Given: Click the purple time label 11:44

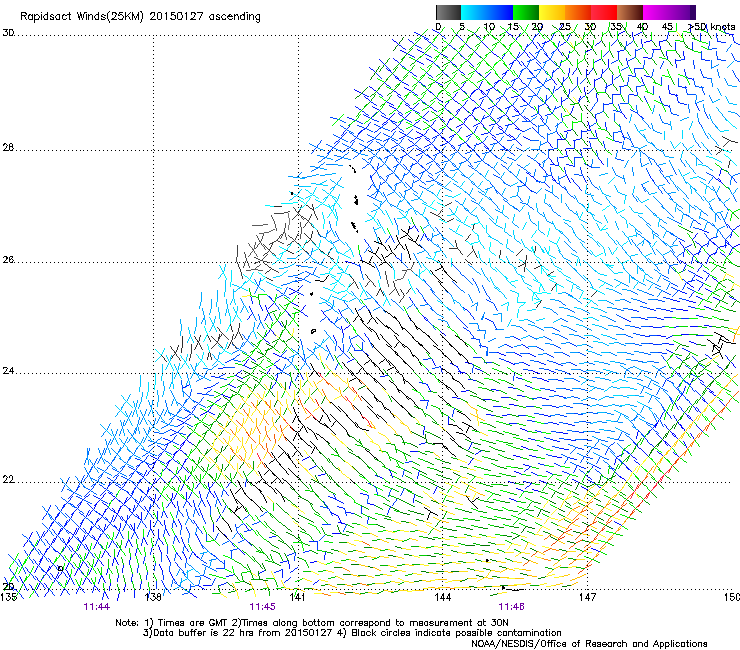Looking at the screenshot, I should [x=97, y=607].
